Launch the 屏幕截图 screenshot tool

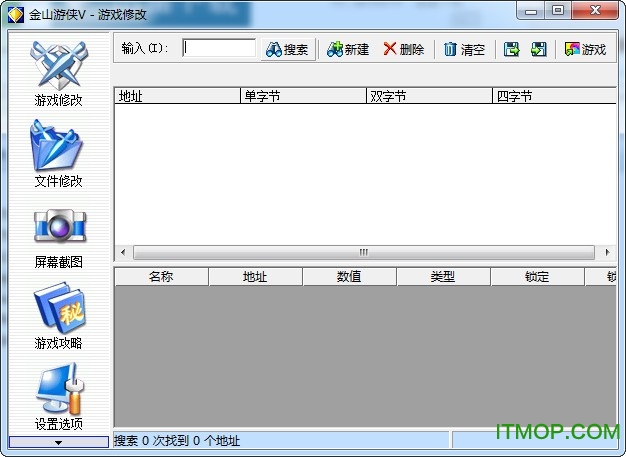pyautogui.click(x=58, y=234)
